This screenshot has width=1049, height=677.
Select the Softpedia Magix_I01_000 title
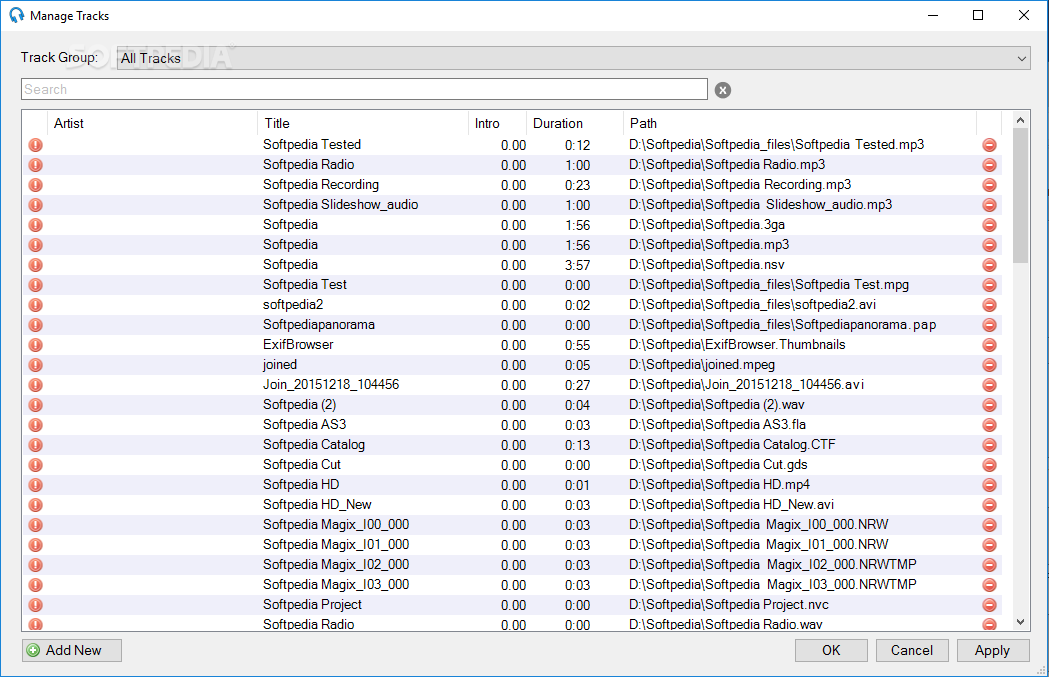tap(336, 545)
